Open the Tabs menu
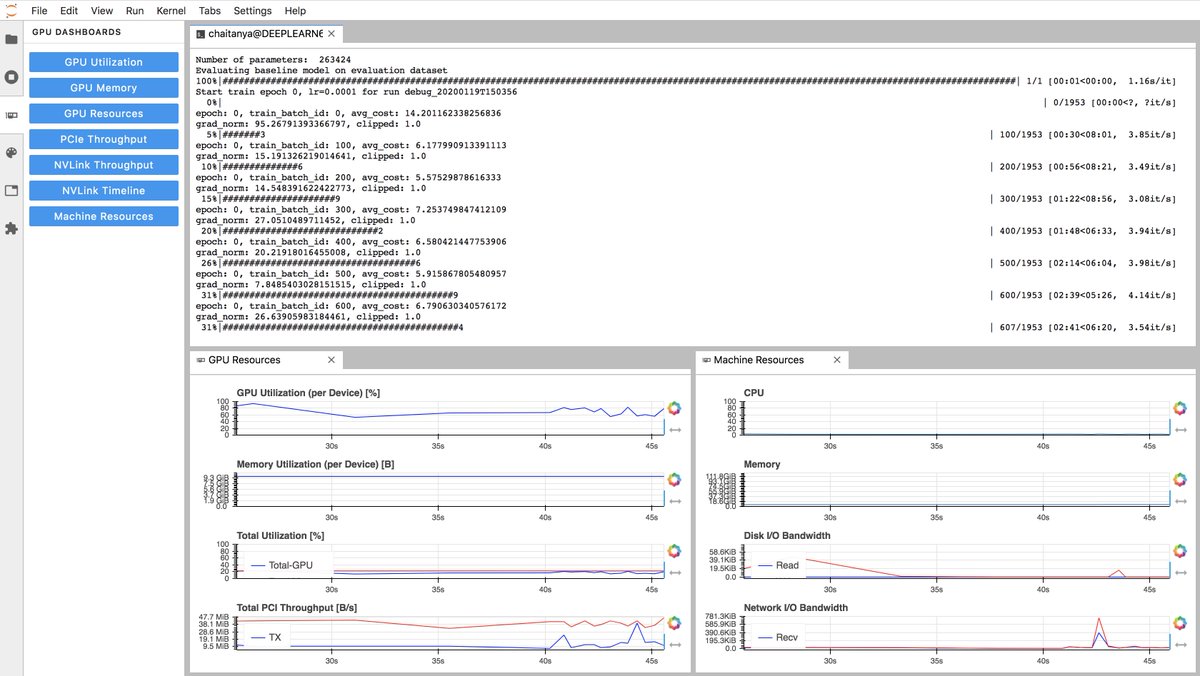Screen dimensions: 1200x676 tap(210, 10)
